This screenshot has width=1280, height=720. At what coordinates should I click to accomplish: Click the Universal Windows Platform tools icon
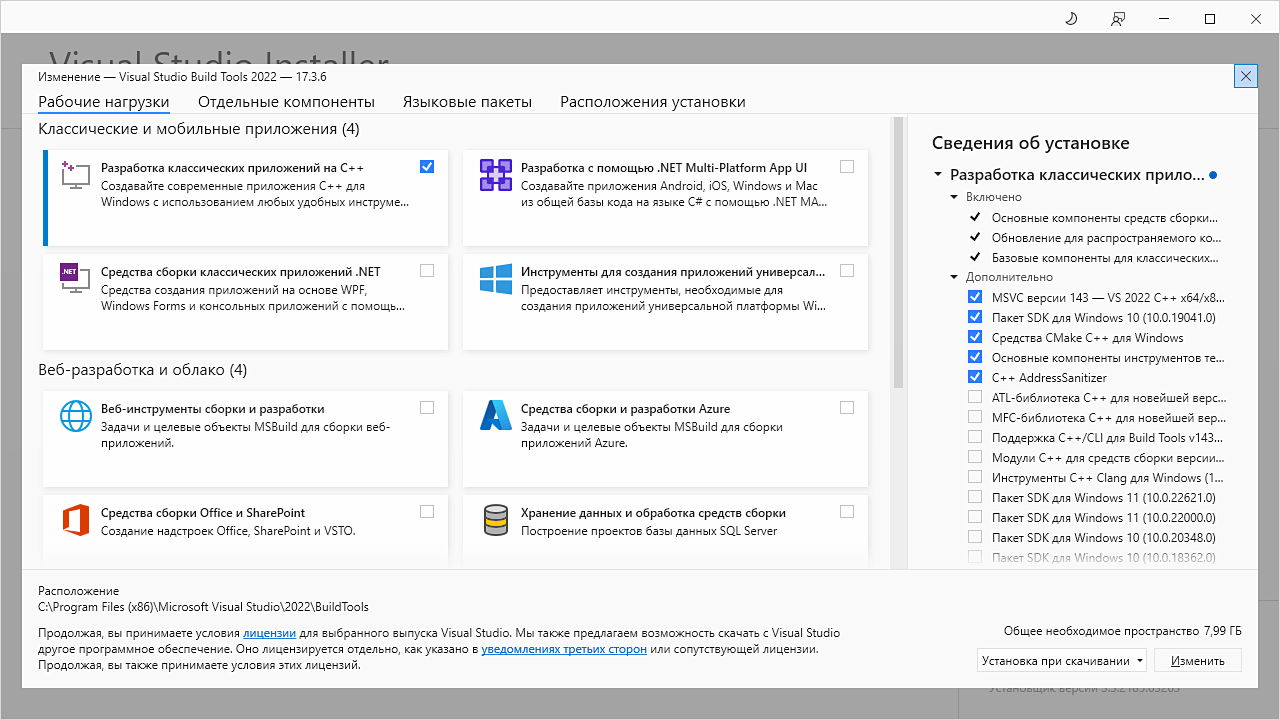point(495,279)
